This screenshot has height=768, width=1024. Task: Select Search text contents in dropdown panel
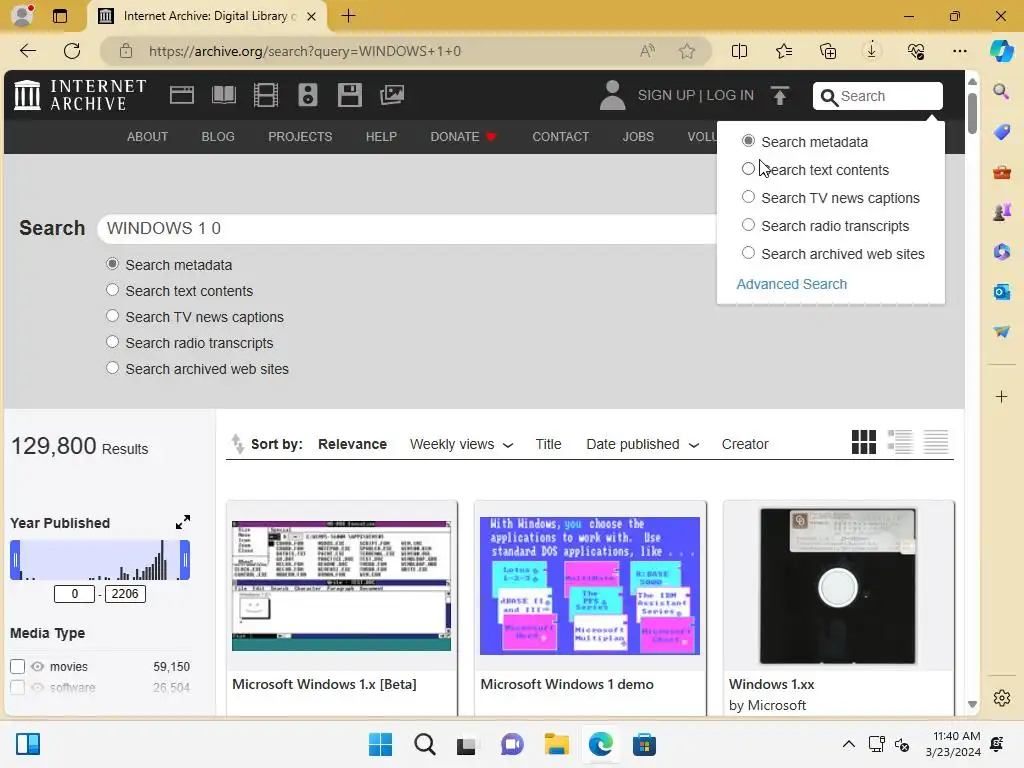coord(748,169)
